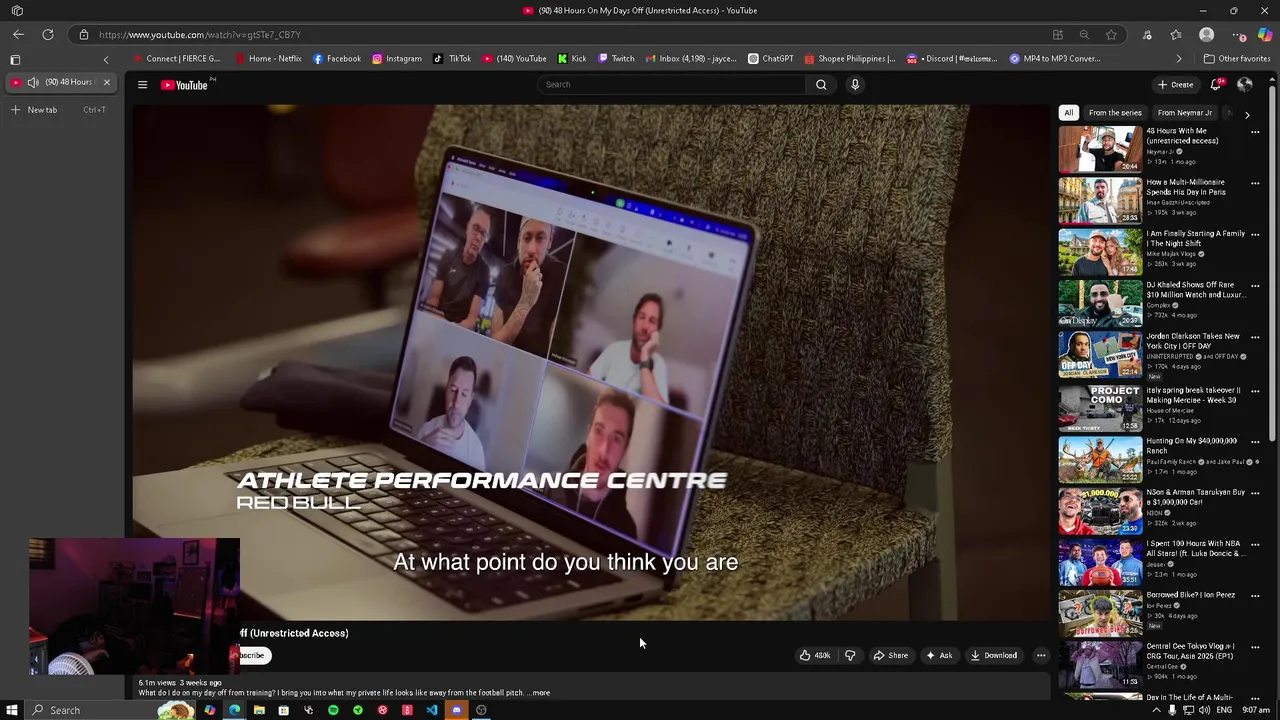Open options for 48 Hours With Me video
Screen dimensions: 1280x720
tap(1255, 132)
